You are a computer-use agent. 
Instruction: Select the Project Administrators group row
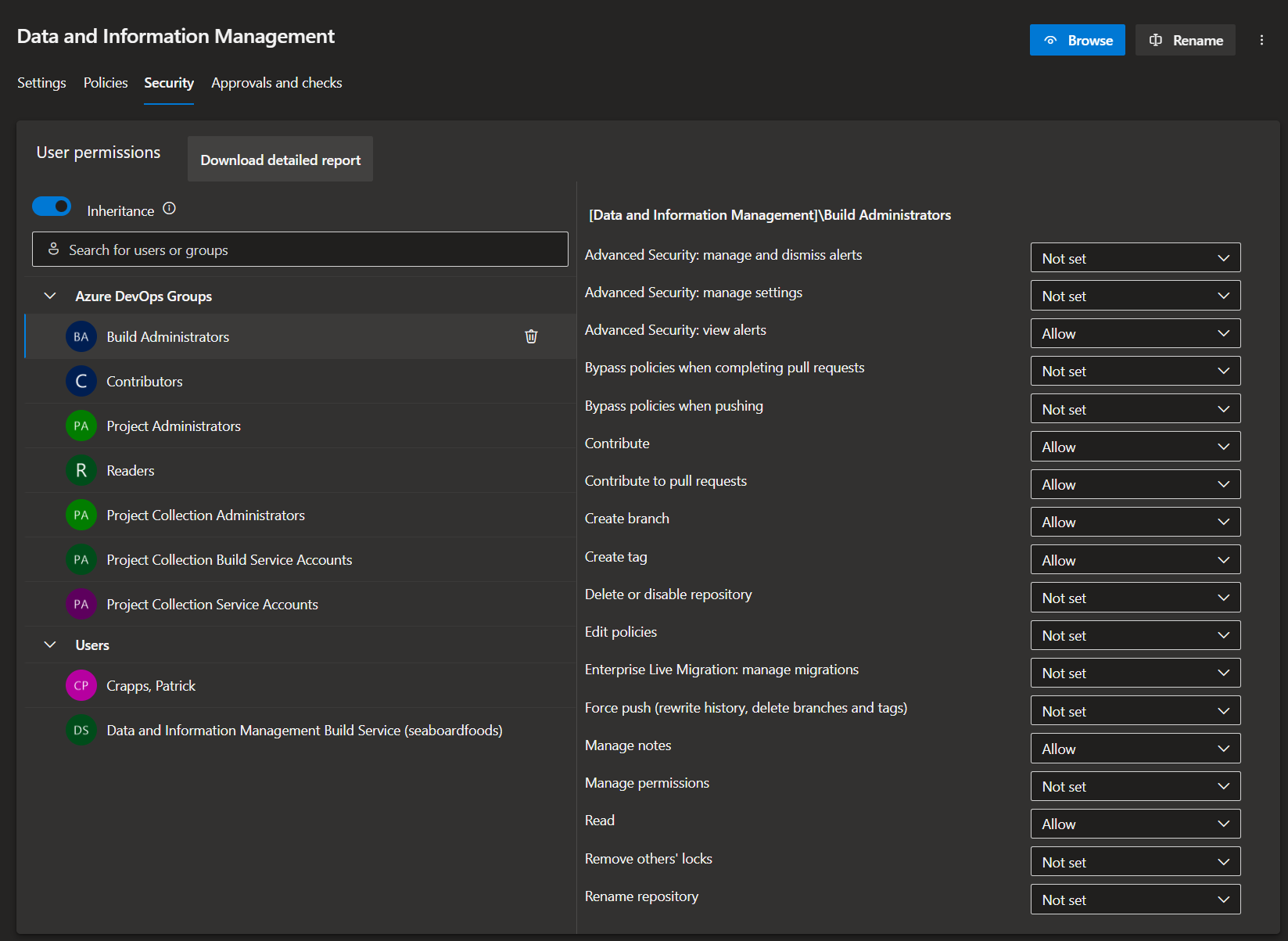point(300,426)
